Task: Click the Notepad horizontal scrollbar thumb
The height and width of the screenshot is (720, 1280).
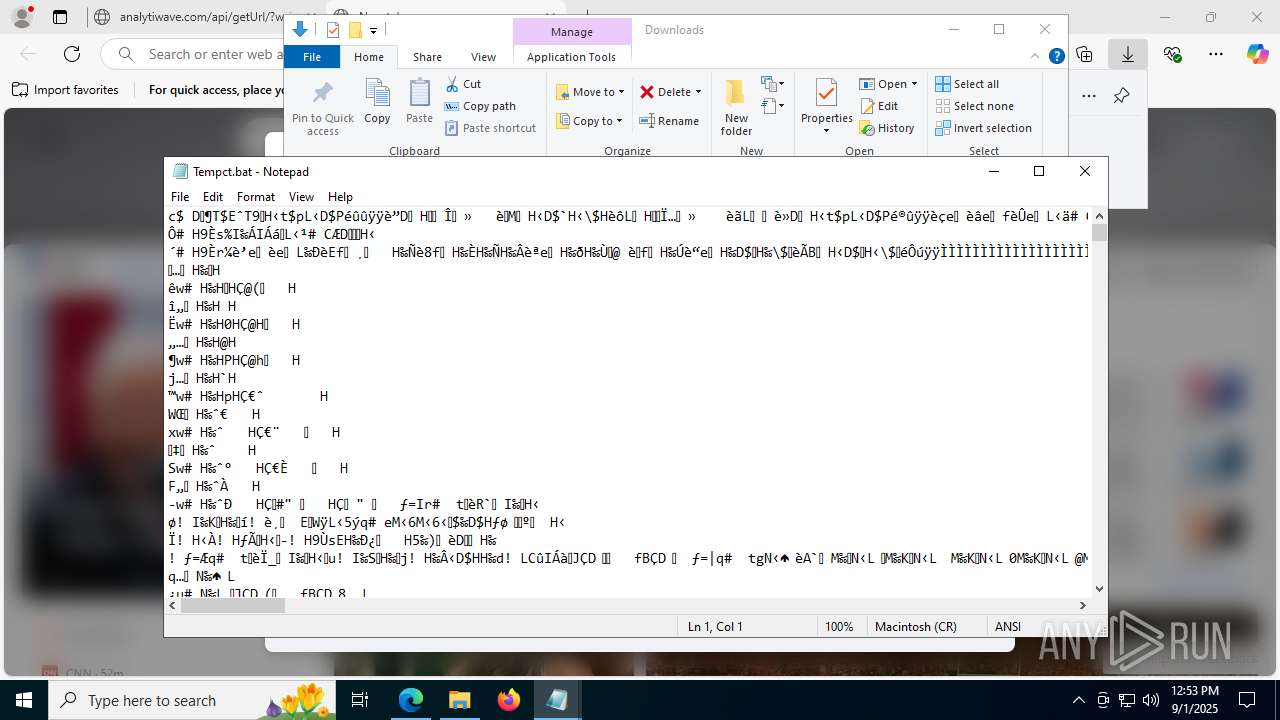Action: pyautogui.click(x=232, y=605)
